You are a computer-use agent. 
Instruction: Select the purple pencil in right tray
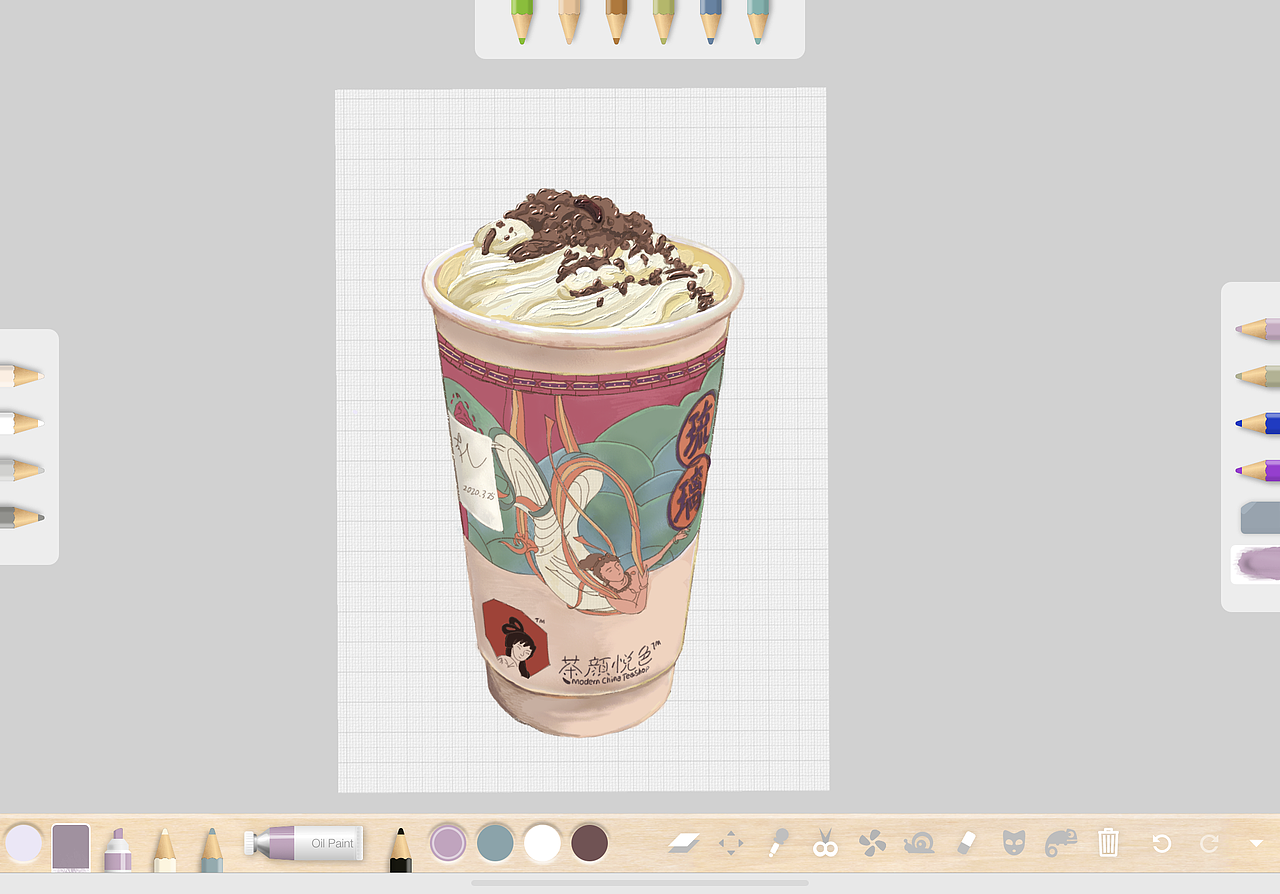[1258, 470]
